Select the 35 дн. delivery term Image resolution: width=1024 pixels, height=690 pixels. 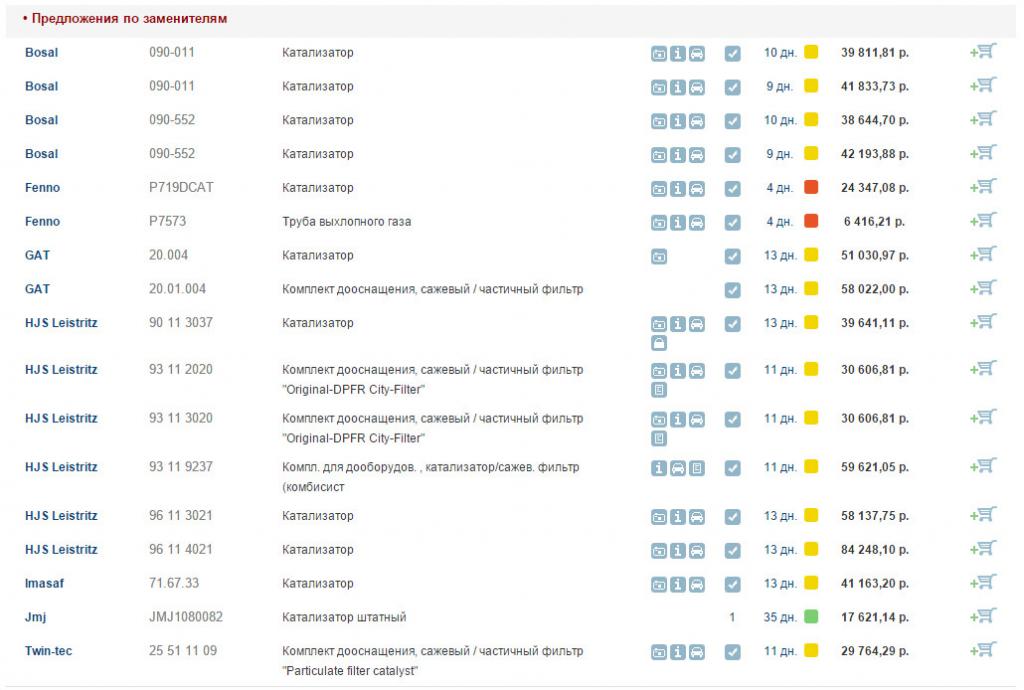point(780,617)
